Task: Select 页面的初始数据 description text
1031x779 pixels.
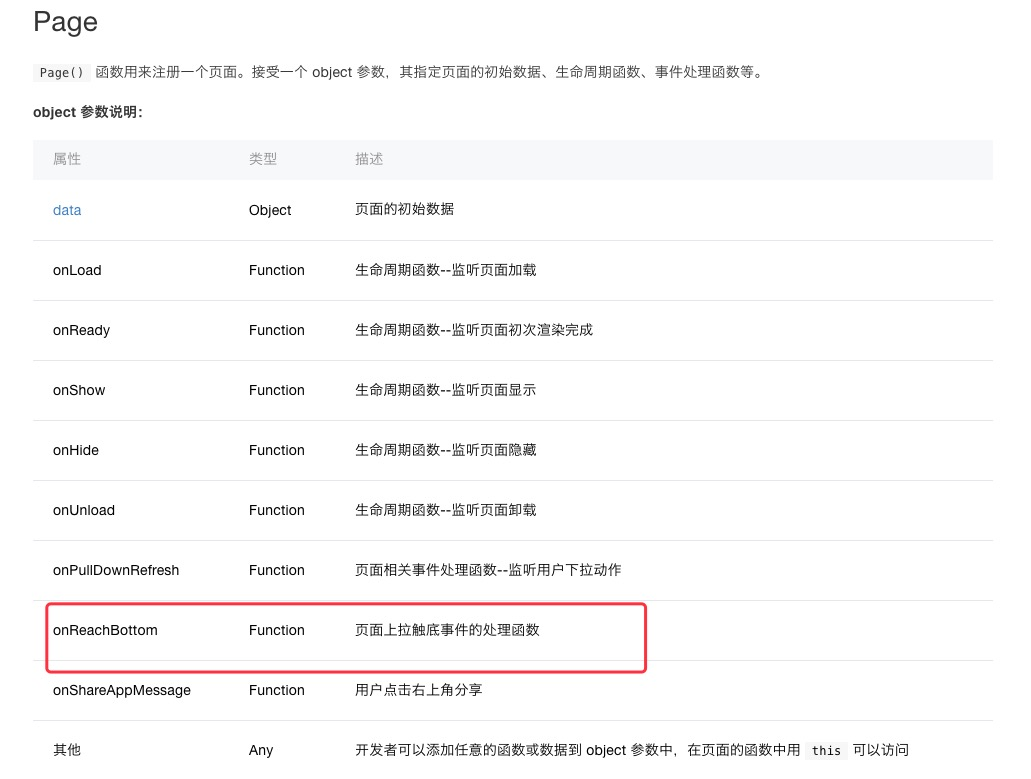Action: [x=404, y=210]
